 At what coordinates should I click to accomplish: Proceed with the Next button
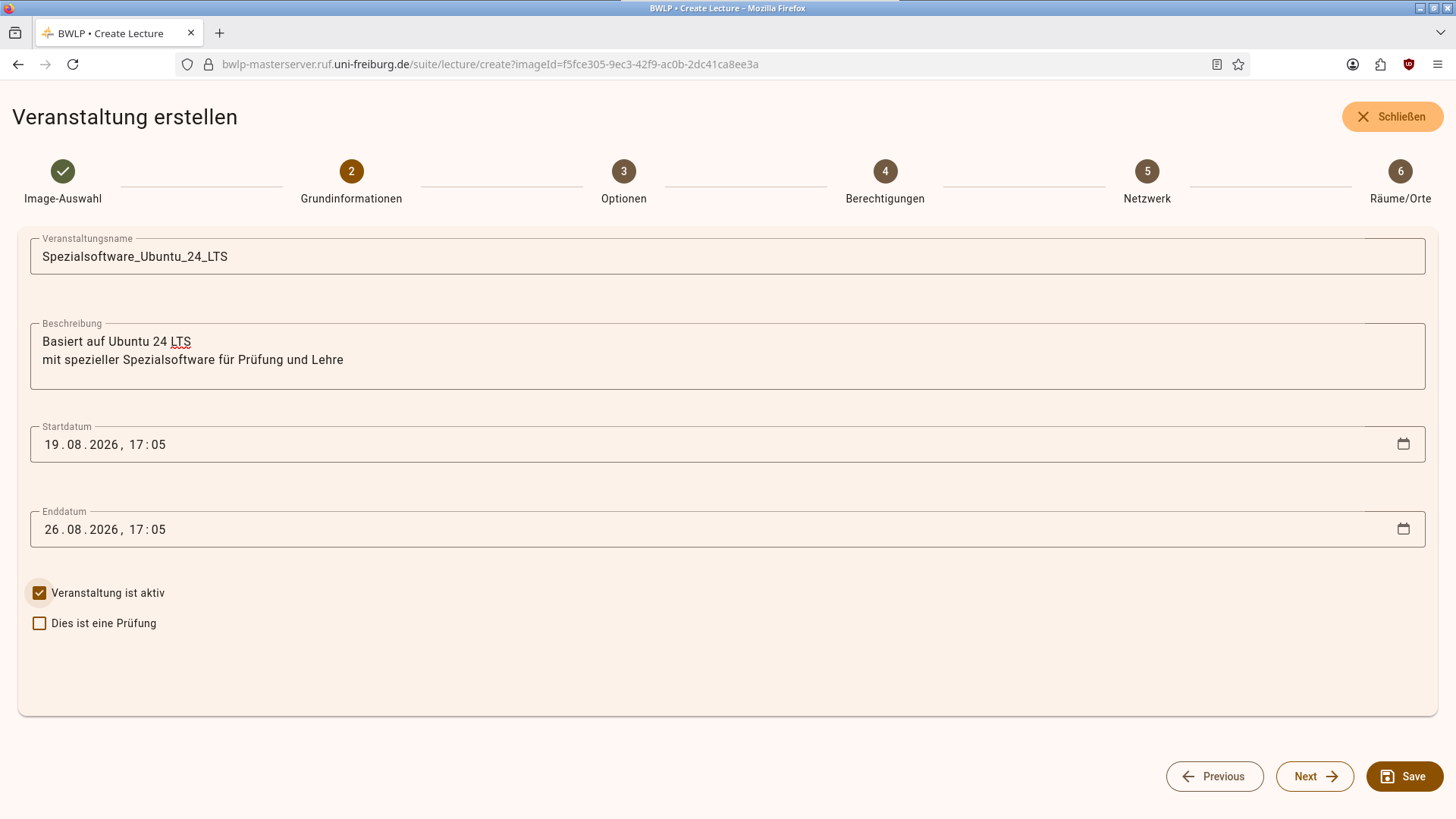pos(1315,777)
